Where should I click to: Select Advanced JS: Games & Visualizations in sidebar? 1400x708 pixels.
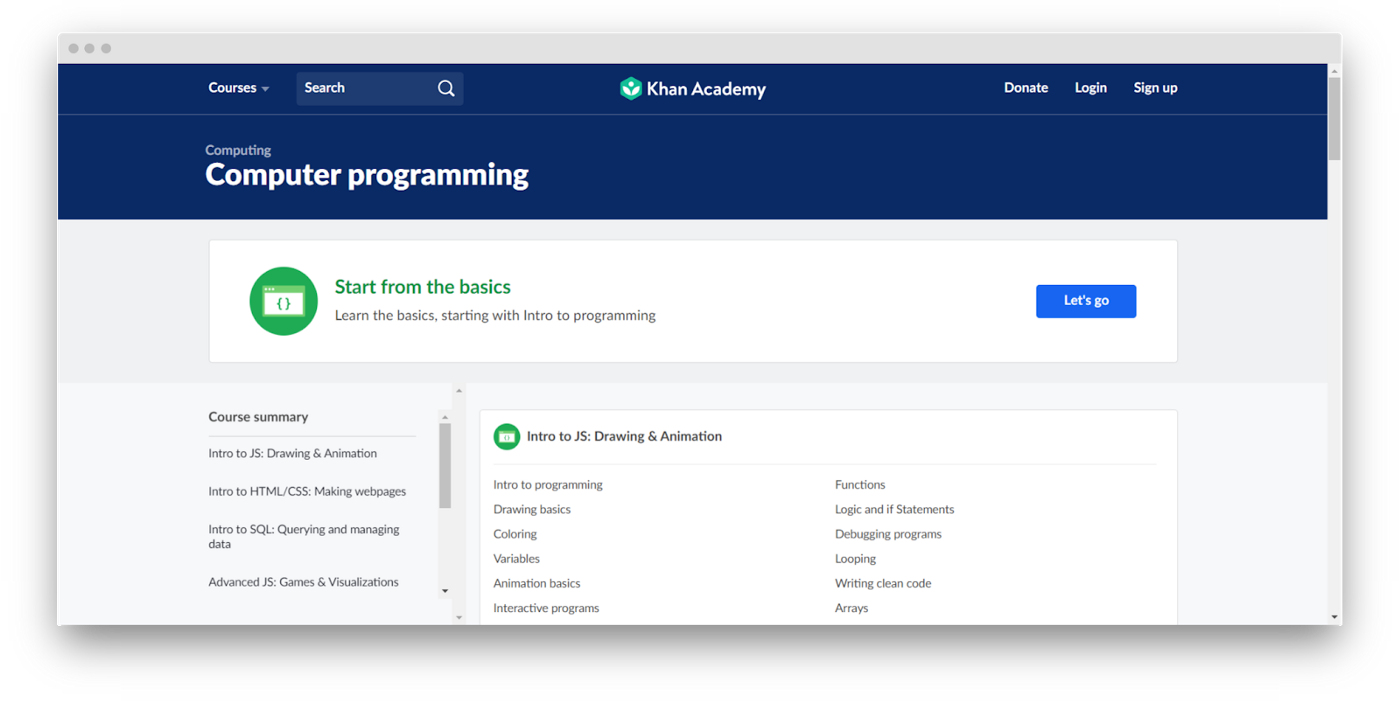303,582
